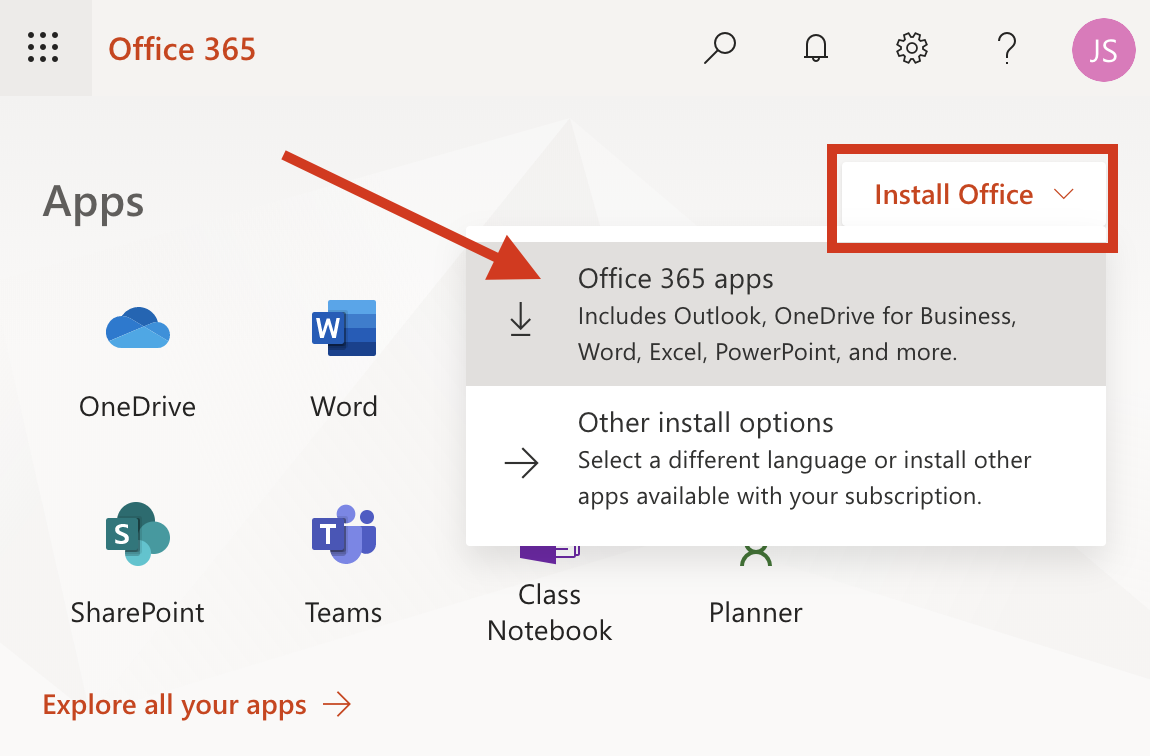Viewport: 1150px width, 756px height.
Task: Click the Apps heading
Action: [x=93, y=201]
